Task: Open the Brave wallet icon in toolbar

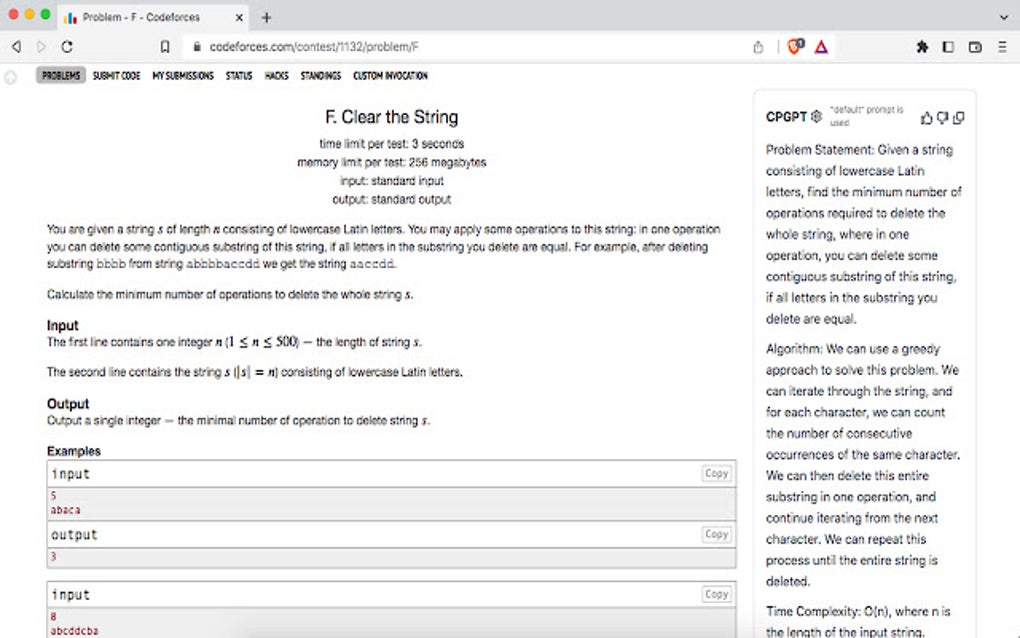Action: (974, 47)
